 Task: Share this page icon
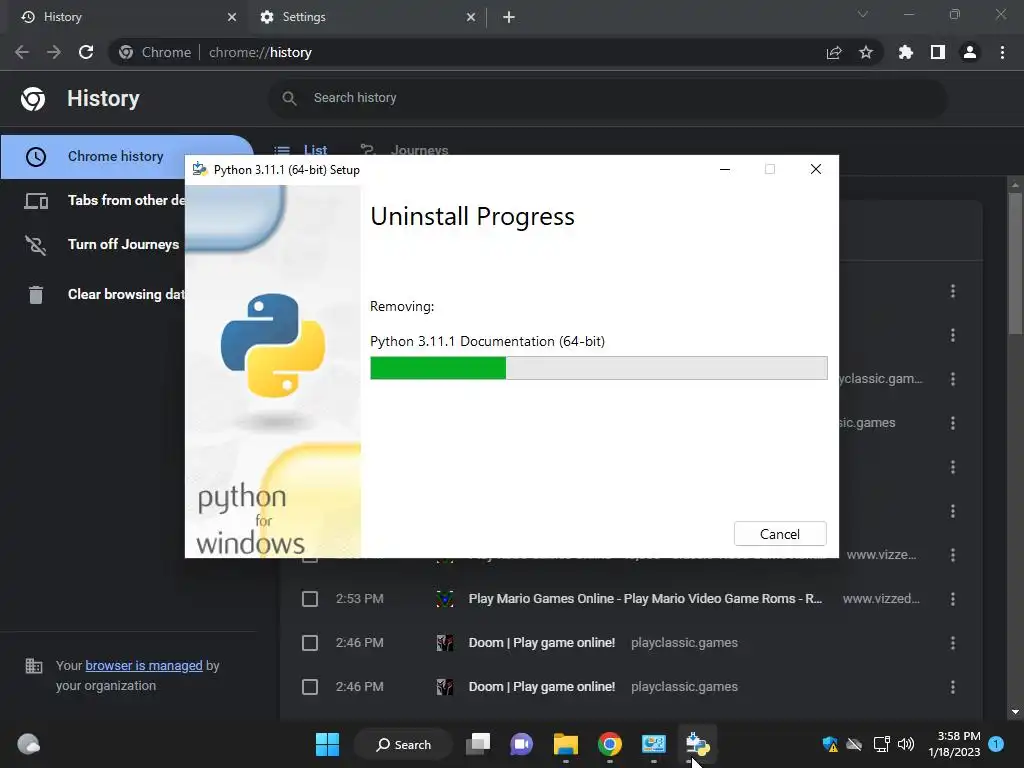(x=834, y=52)
